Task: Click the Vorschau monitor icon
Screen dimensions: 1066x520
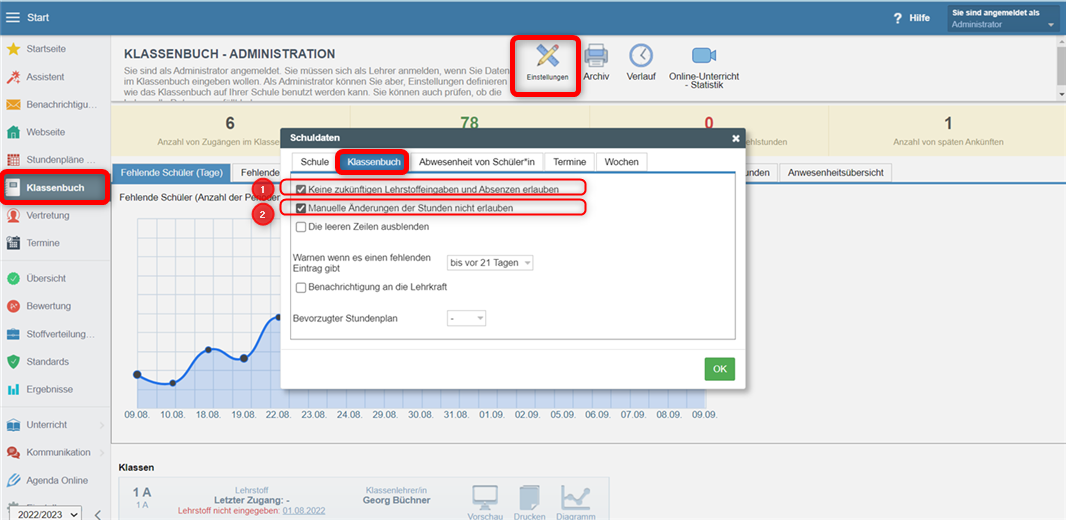Action: [x=485, y=497]
